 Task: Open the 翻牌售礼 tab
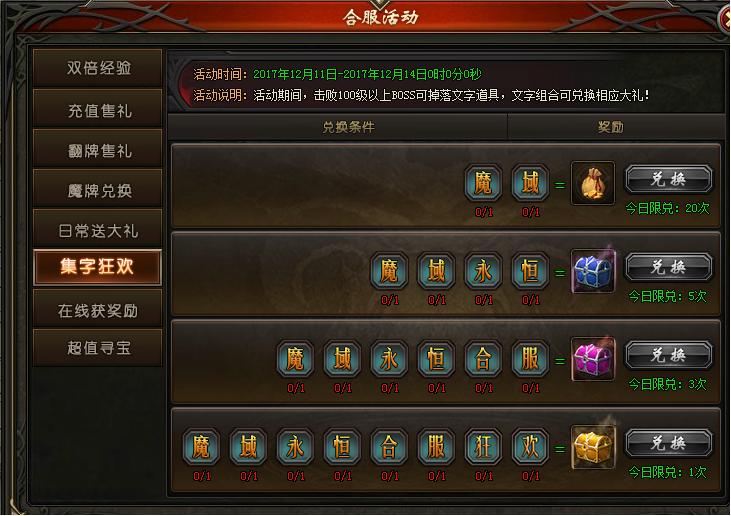click(98, 150)
